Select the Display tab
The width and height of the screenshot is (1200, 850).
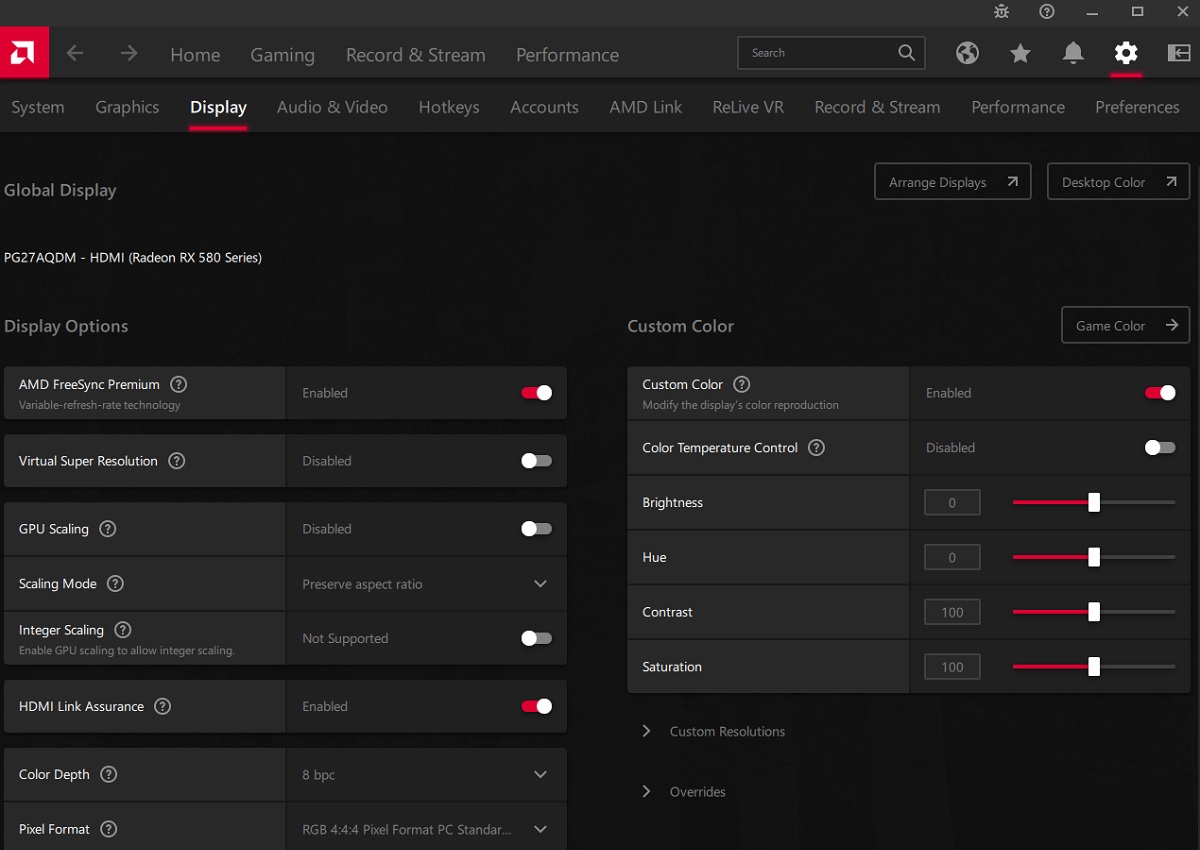point(218,107)
